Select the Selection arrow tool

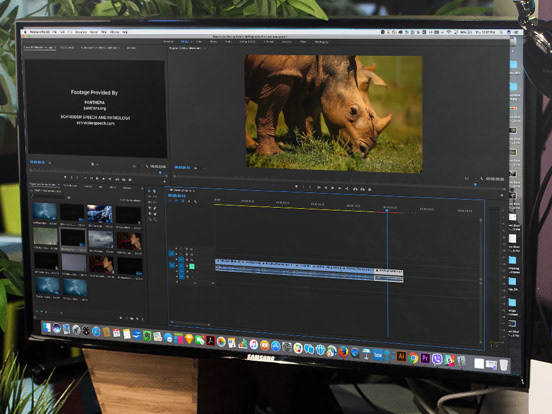(149, 191)
